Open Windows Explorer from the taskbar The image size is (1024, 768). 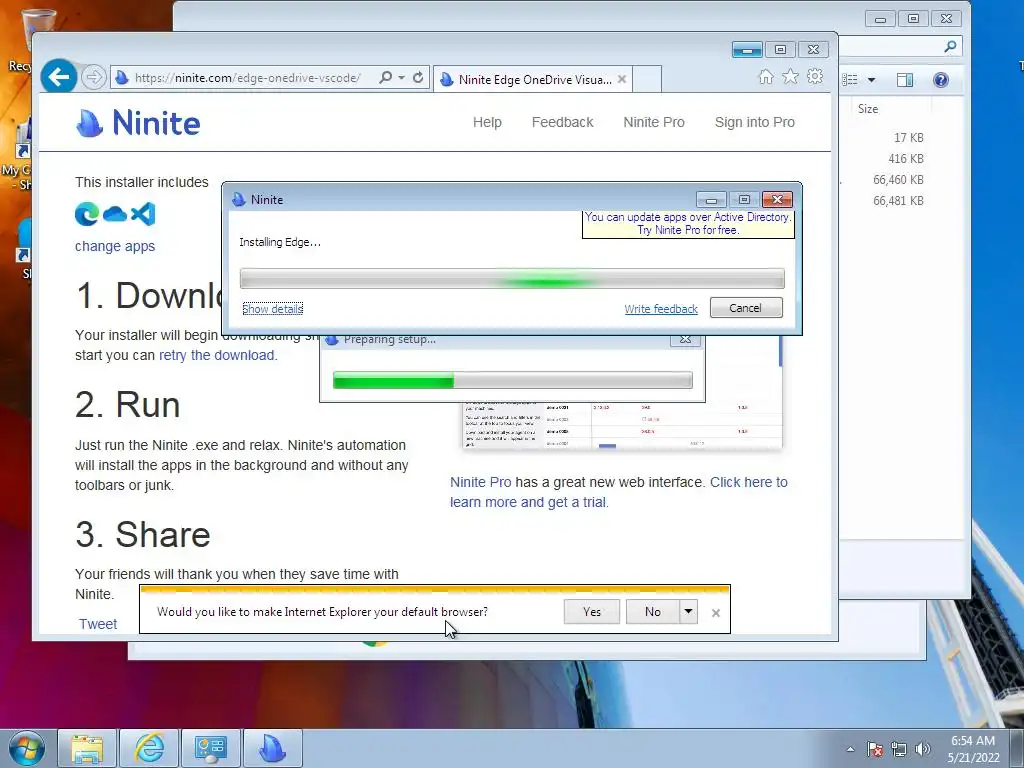[x=87, y=748]
